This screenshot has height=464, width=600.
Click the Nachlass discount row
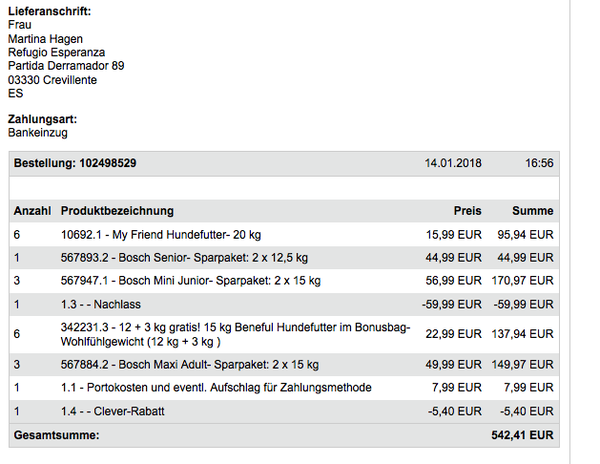99,304
